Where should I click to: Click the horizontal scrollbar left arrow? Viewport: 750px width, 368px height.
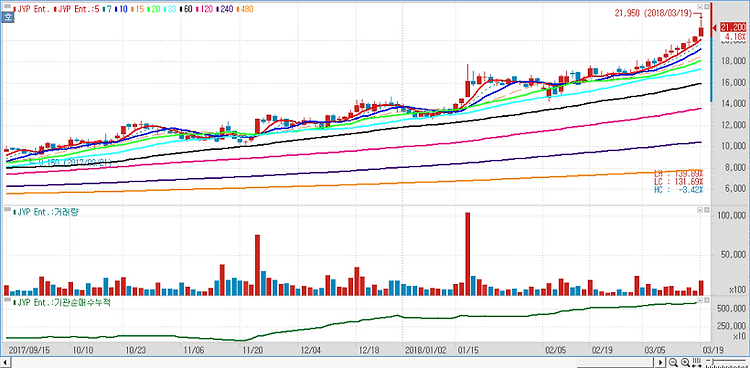[6, 363]
